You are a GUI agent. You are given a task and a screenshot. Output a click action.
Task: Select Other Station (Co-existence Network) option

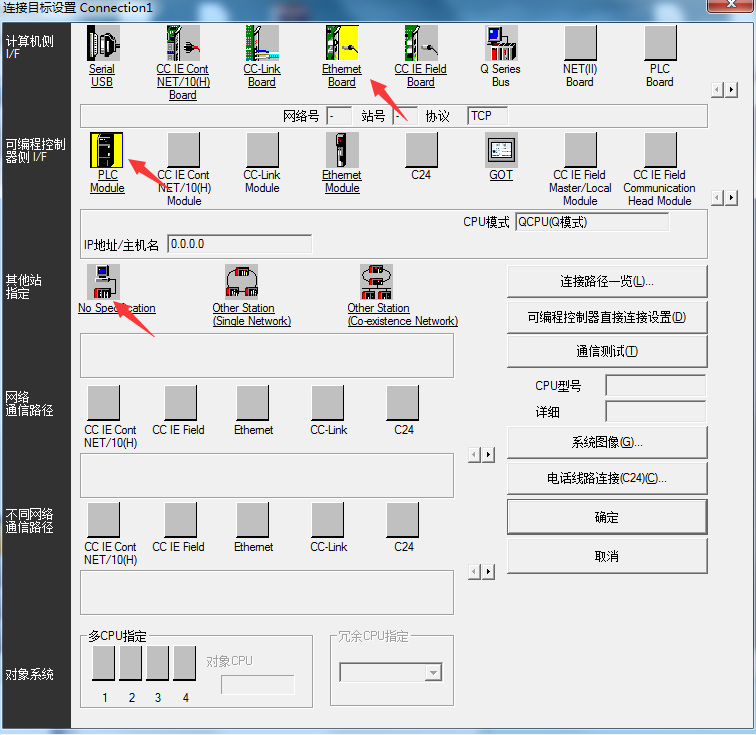coord(377,283)
